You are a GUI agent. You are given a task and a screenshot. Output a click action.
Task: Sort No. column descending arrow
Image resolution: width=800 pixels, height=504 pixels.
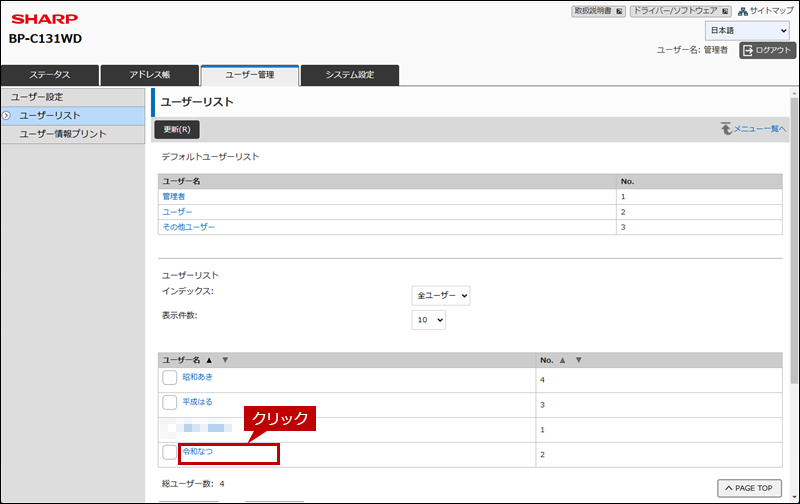pos(579,359)
